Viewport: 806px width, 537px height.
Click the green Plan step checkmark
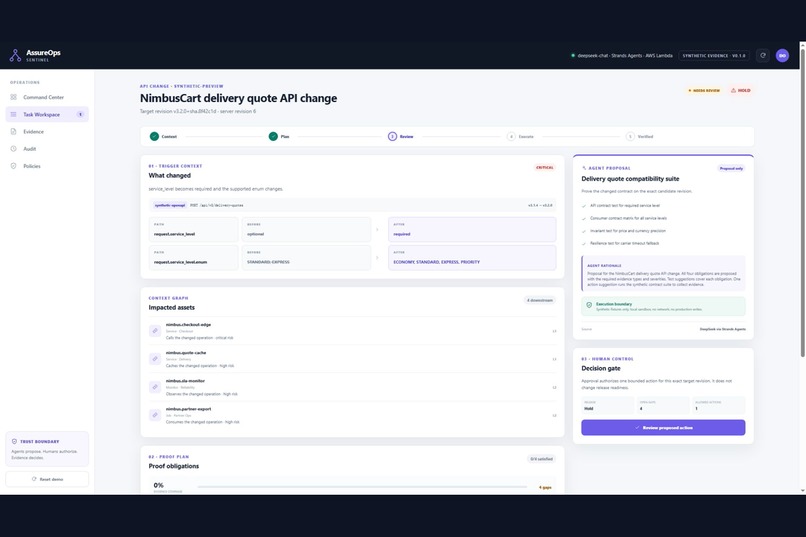[273, 136]
